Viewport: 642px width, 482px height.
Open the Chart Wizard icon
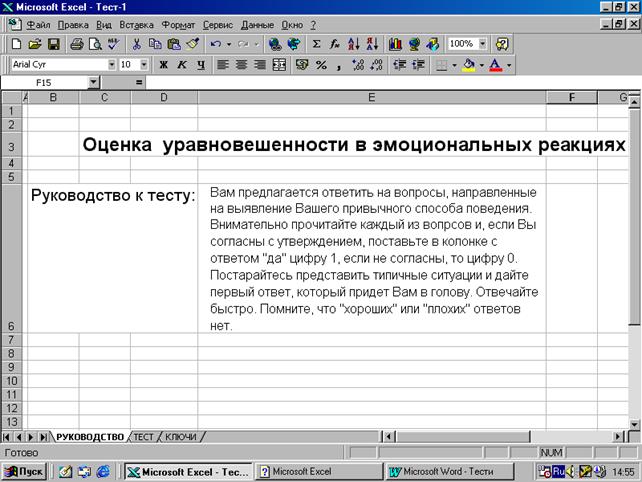pos(393,44)
